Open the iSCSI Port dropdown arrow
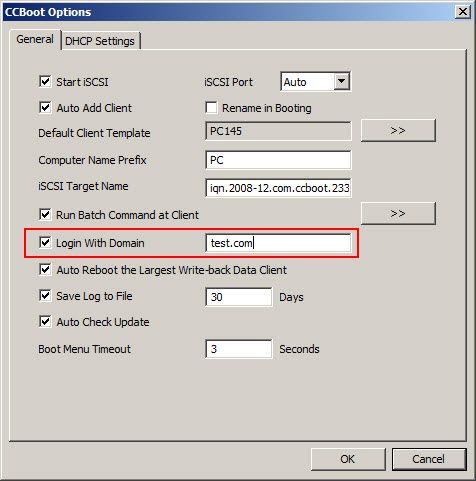This screenshot has width=476, height=481. (x=341, y=81)
